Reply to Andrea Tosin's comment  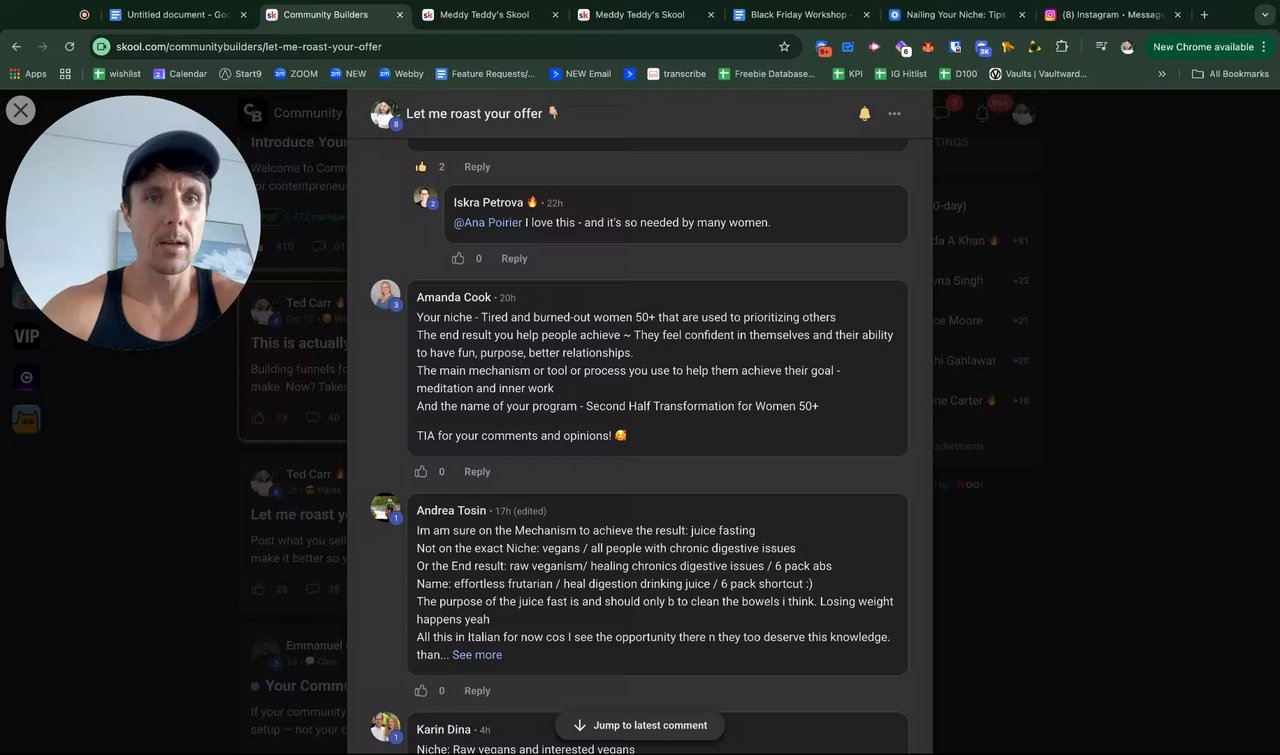pos(477,690)
